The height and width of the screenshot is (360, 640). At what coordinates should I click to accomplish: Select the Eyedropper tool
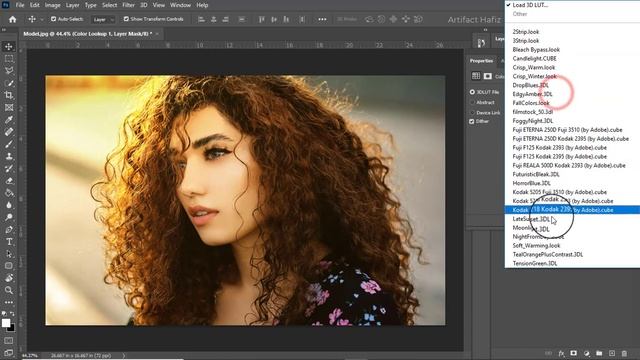pos(9,120)
